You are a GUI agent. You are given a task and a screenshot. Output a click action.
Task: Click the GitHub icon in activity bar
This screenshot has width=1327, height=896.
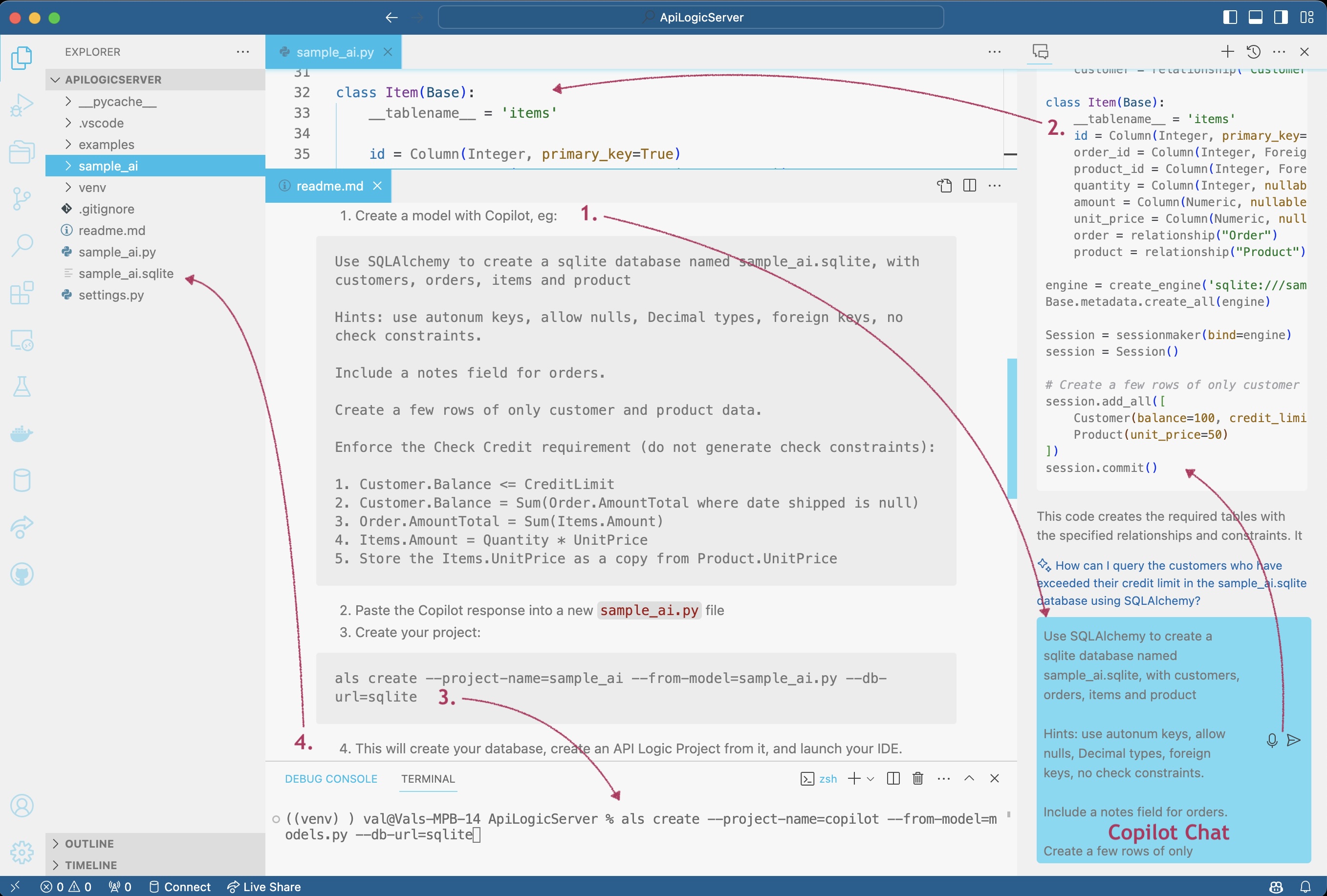22,574
